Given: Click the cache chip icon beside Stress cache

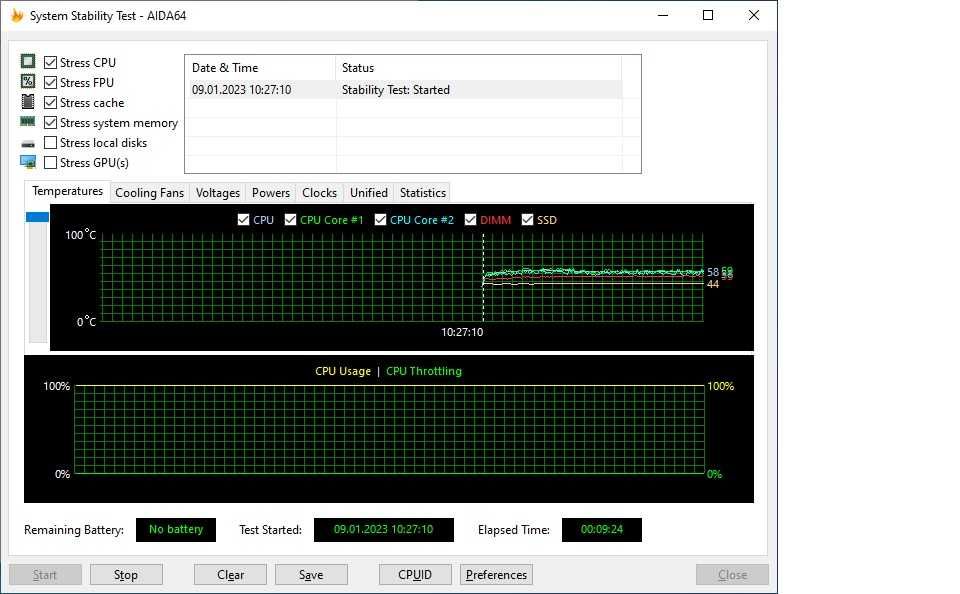Looking at the screenshot, I should coord(28,102).
